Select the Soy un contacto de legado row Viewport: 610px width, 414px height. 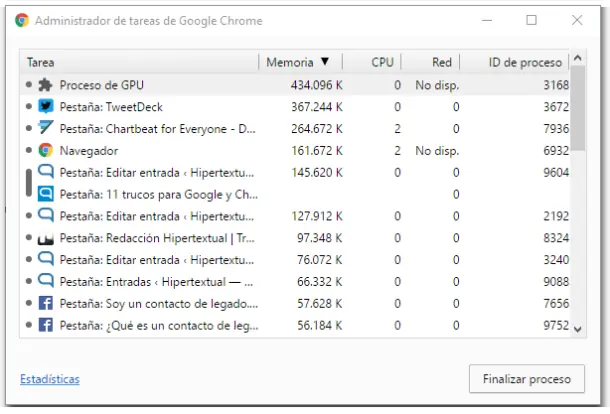tap(295, 303)
